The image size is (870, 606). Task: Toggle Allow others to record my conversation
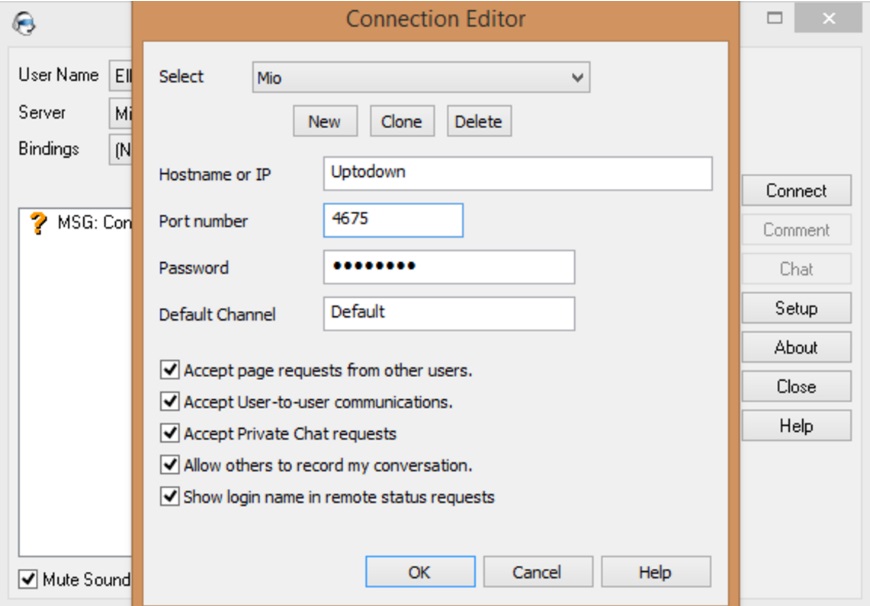[170, 465]
